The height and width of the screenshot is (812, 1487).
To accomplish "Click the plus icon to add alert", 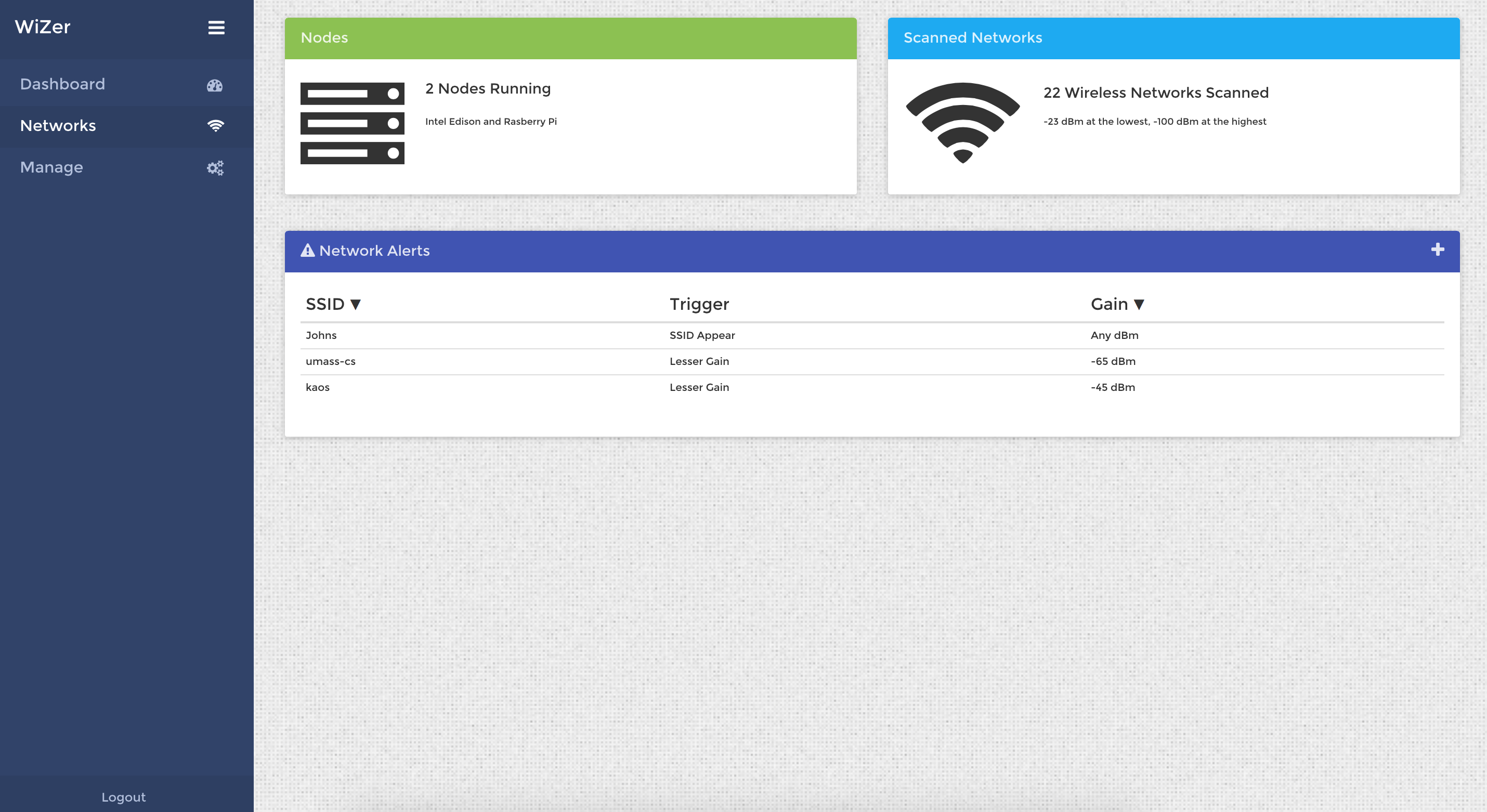I will click(x=1438, y=250).
